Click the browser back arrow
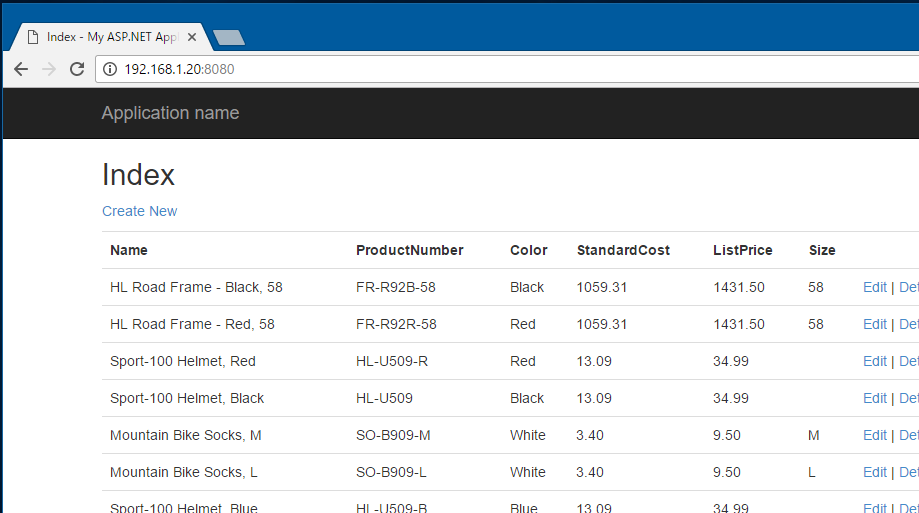919x513 pixels. point(21,69)
